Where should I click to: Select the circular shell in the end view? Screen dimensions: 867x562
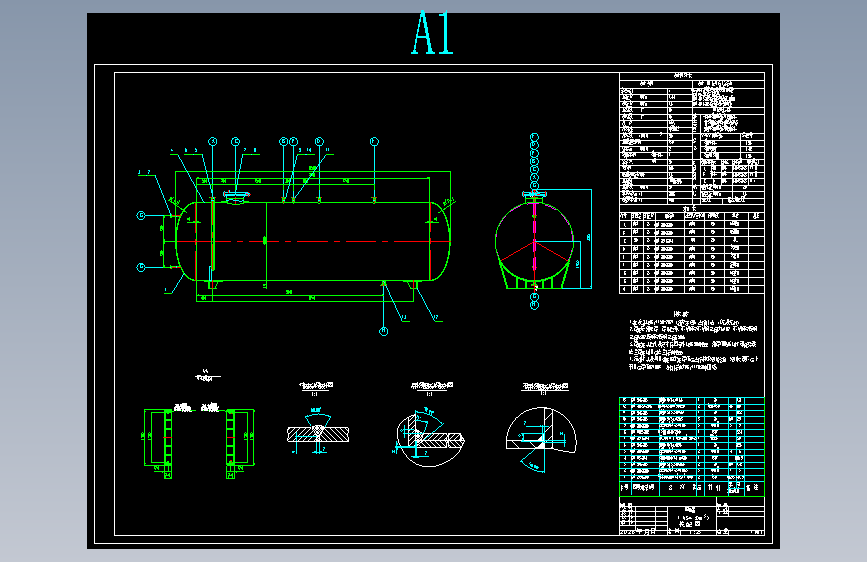[x=534, y=242]
